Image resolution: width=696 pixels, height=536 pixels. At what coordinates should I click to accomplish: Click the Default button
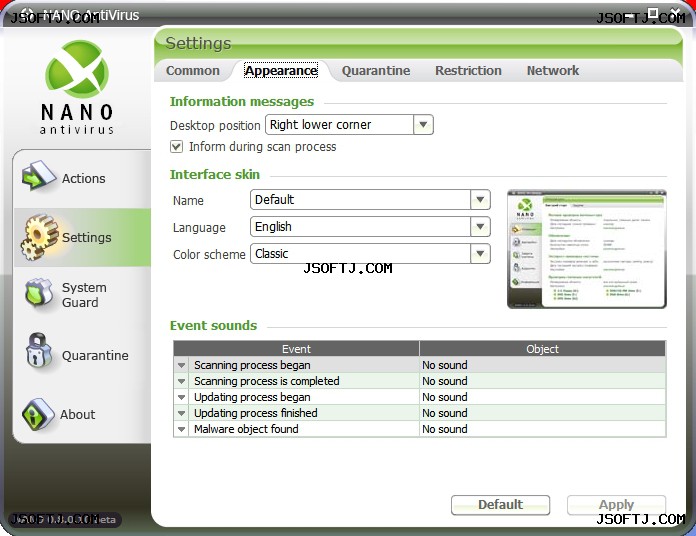click(500, 505)
